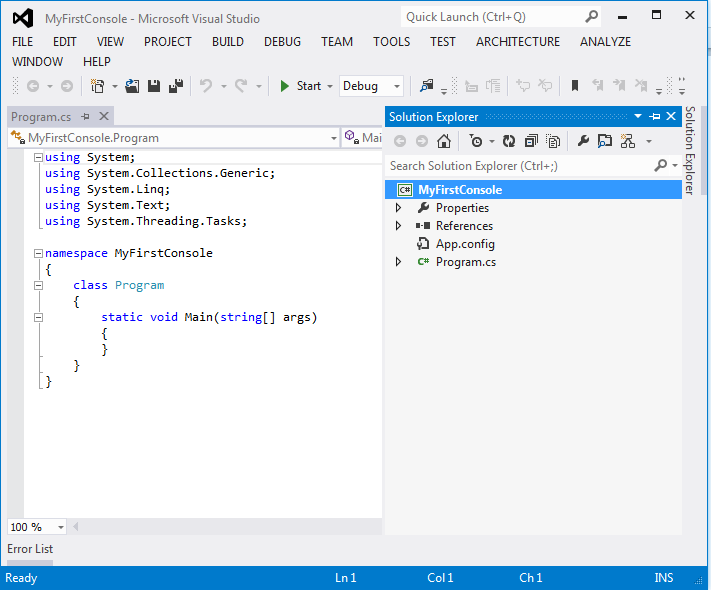Click Show All Files icon
The width and height of the screenshot is (711, 590).
[553, 141]
